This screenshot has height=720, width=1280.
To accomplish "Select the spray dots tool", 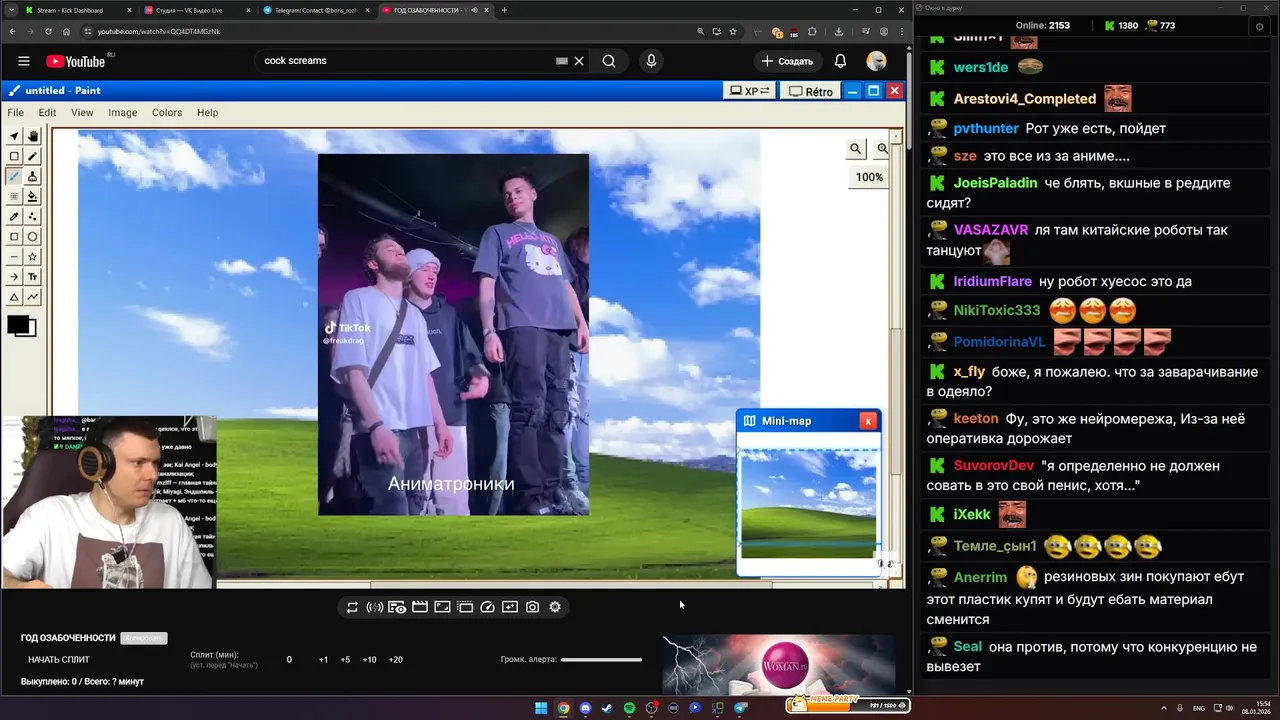I will (x=33, y=216).
